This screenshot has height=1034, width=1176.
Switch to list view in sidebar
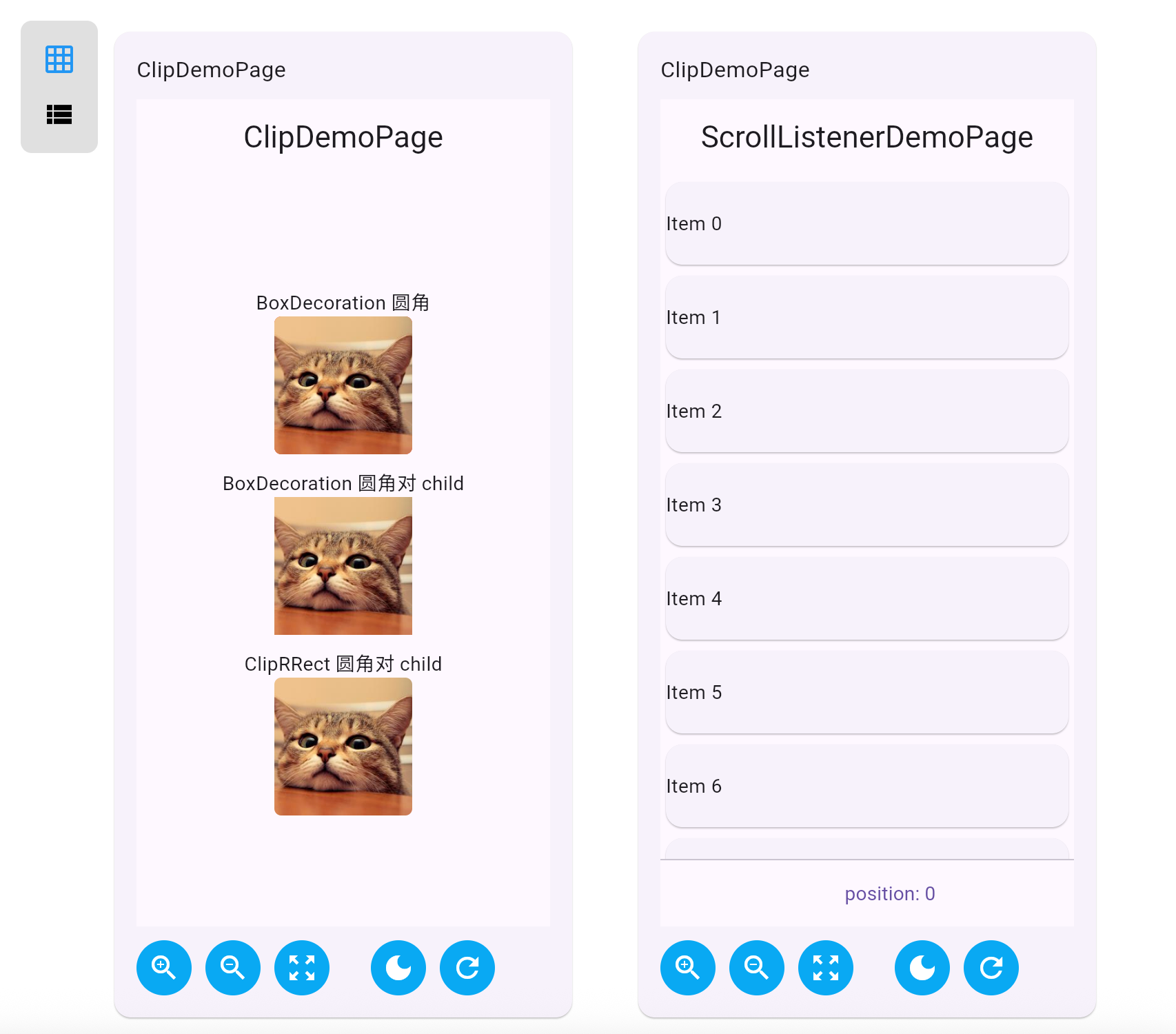[x=59, y=114]
